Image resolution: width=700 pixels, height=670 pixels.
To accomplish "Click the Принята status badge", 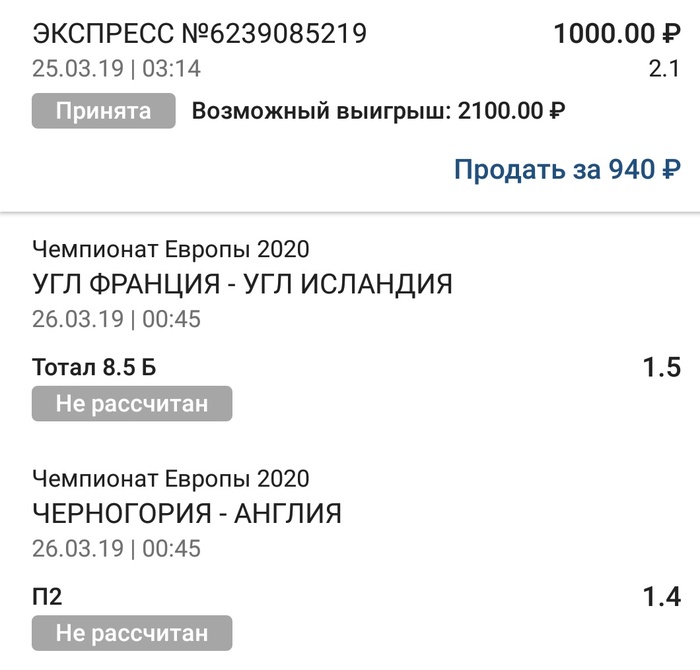I will pos(104,110).
